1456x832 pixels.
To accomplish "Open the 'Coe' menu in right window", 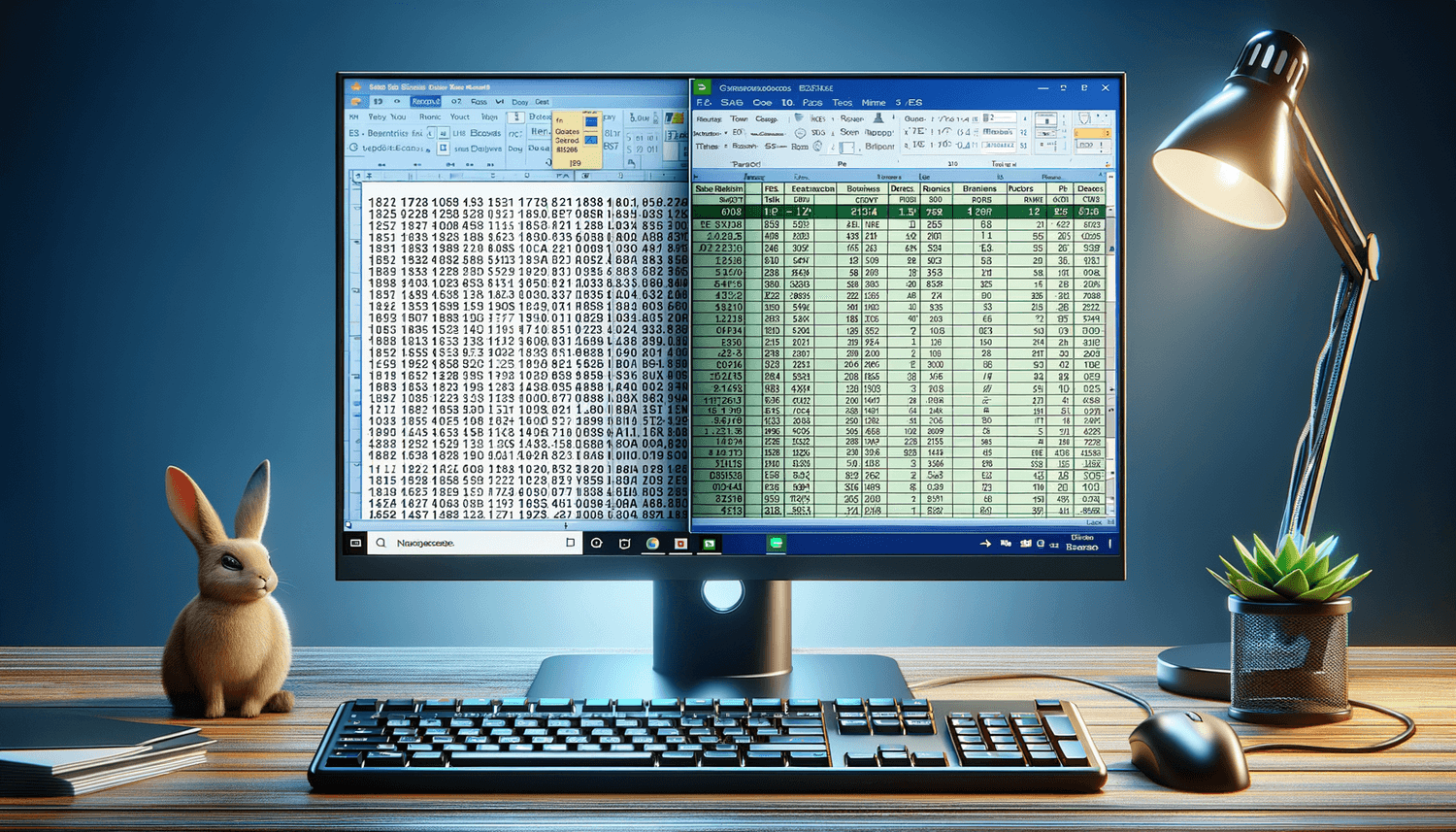I will (x=762, y=102).
